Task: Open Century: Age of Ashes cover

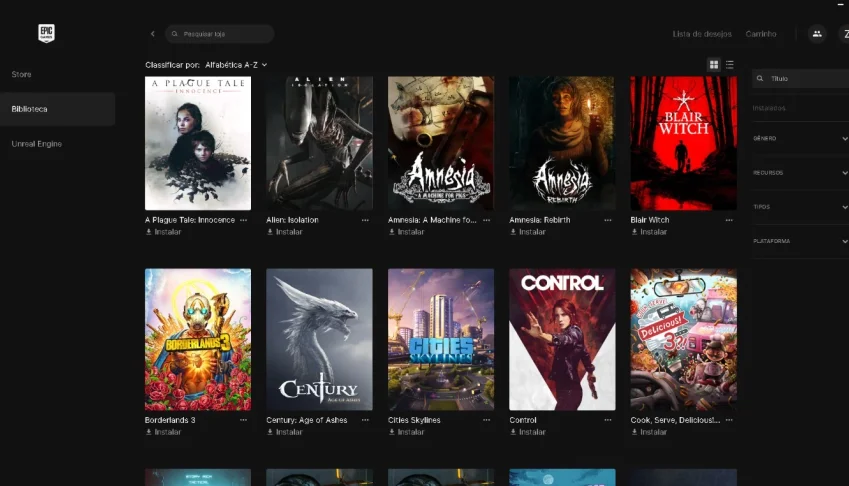Action: tap(319, 339)
